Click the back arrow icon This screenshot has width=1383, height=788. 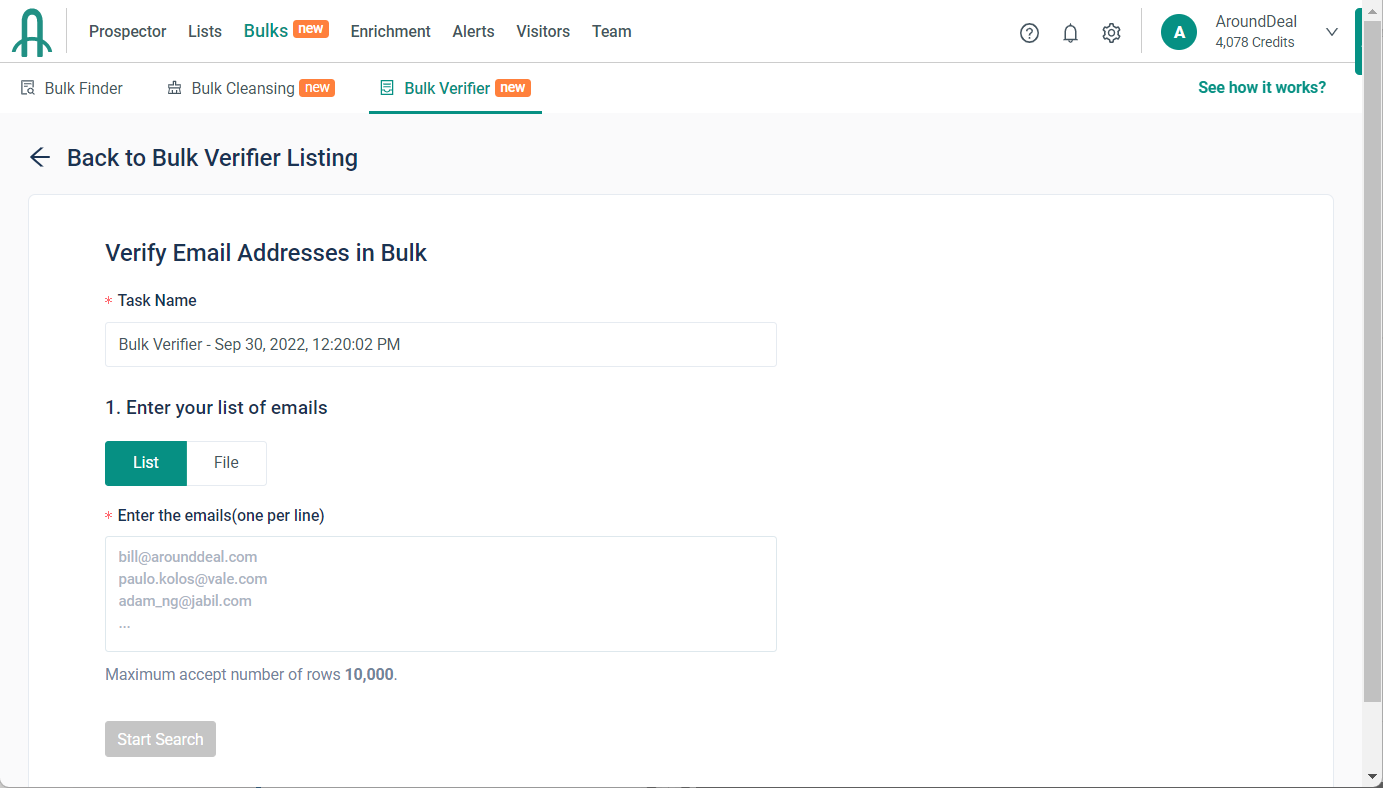click(40, 157)
